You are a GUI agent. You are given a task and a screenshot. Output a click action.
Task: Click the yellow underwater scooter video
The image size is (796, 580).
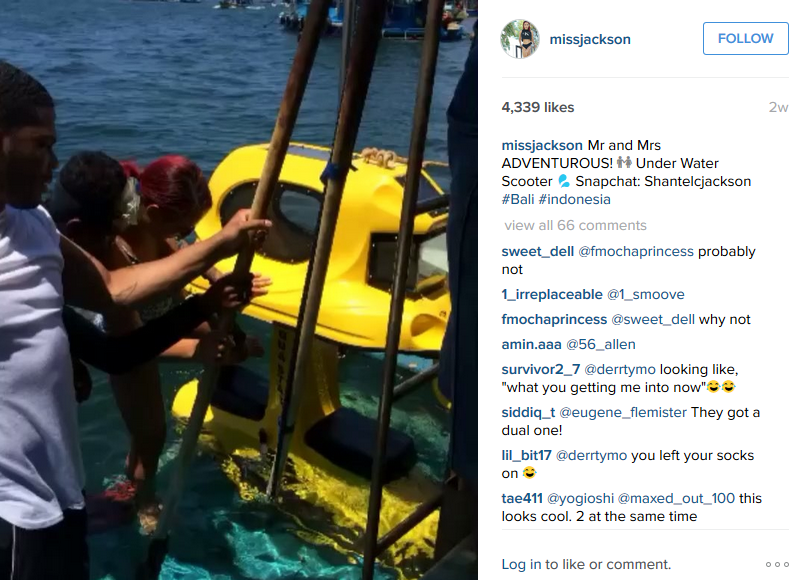point(239,290)
